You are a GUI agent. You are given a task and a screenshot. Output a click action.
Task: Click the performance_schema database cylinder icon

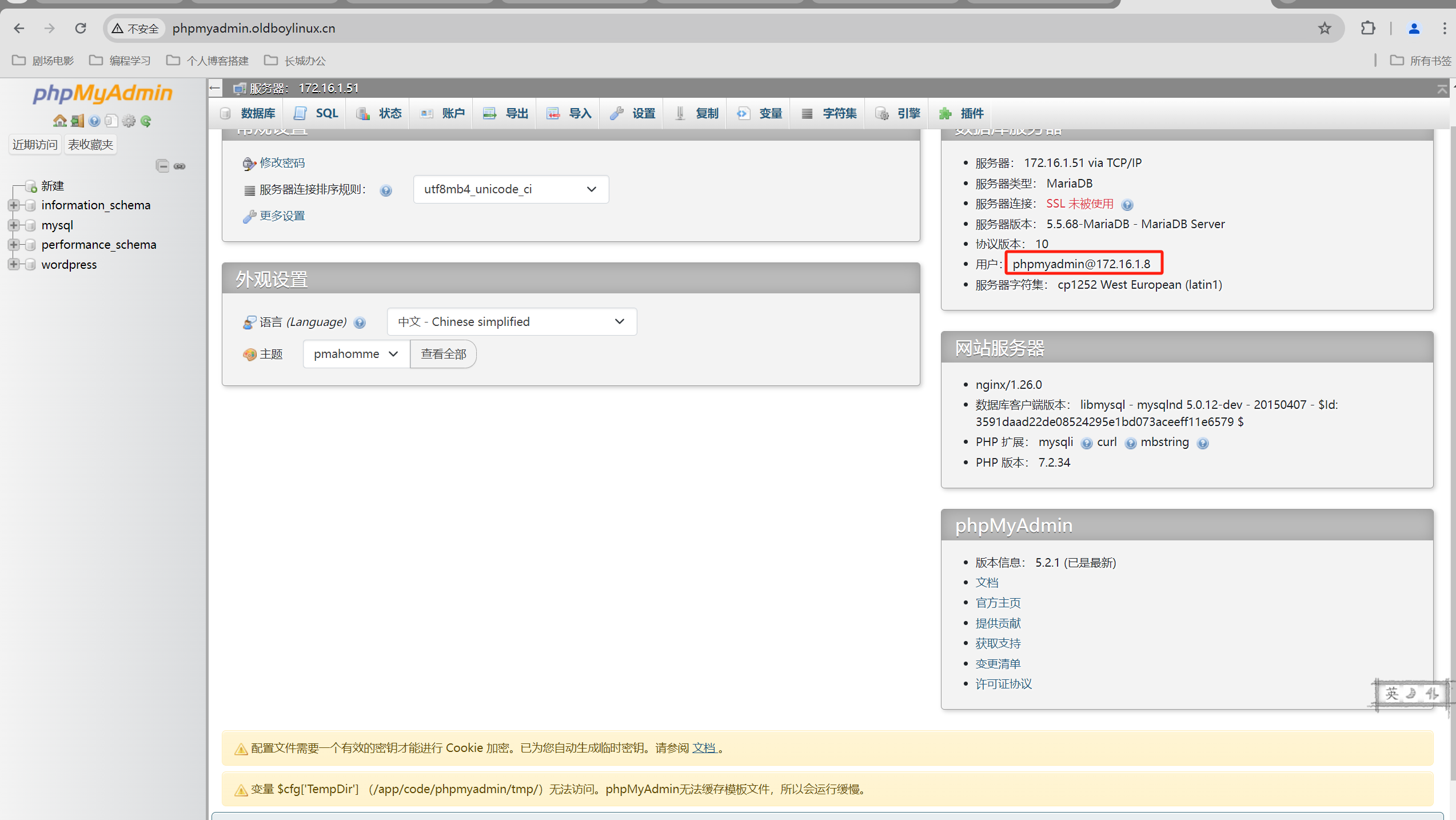click(31, 245)
